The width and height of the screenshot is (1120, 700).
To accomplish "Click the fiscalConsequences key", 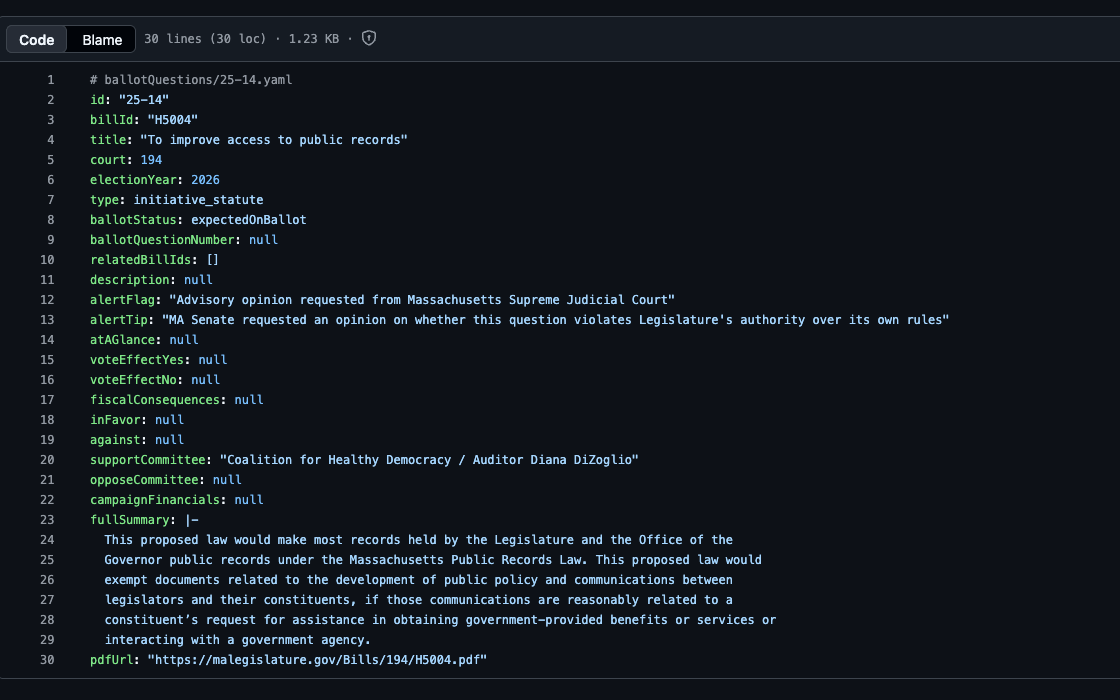I will coord(154,400).
